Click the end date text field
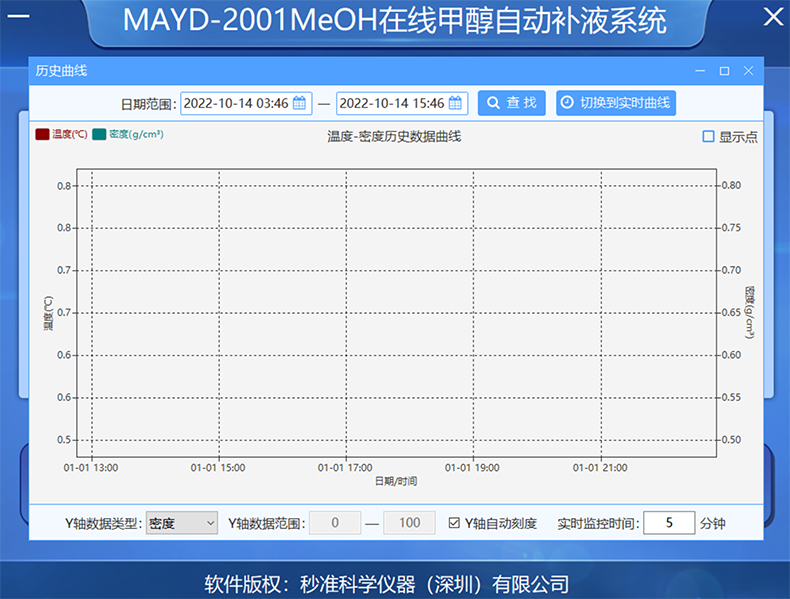 (392, 103)
